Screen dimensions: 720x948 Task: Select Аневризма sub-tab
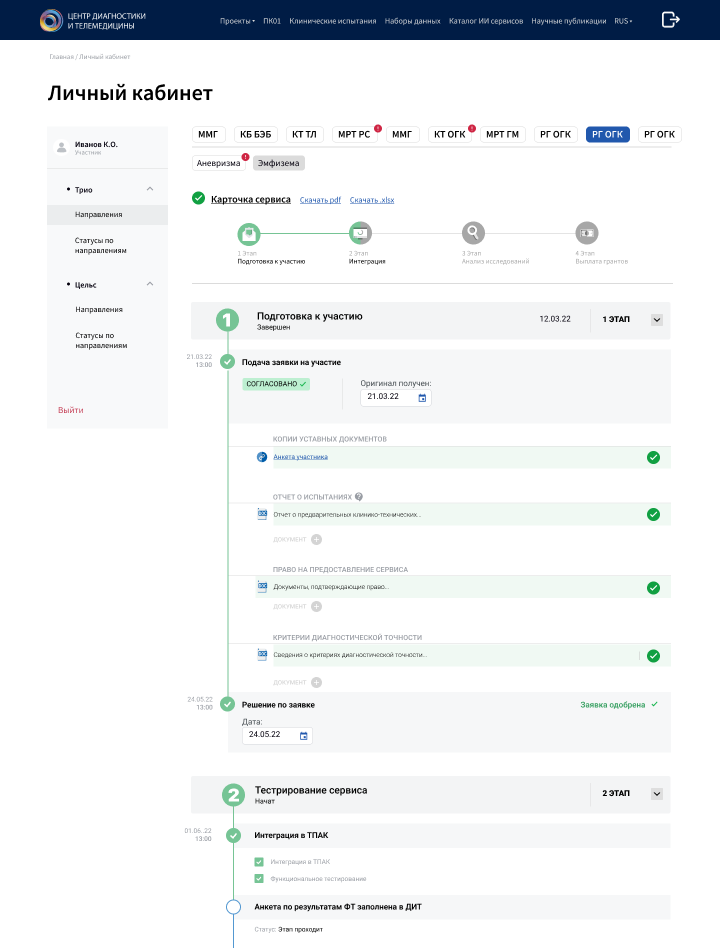point(218,163)
